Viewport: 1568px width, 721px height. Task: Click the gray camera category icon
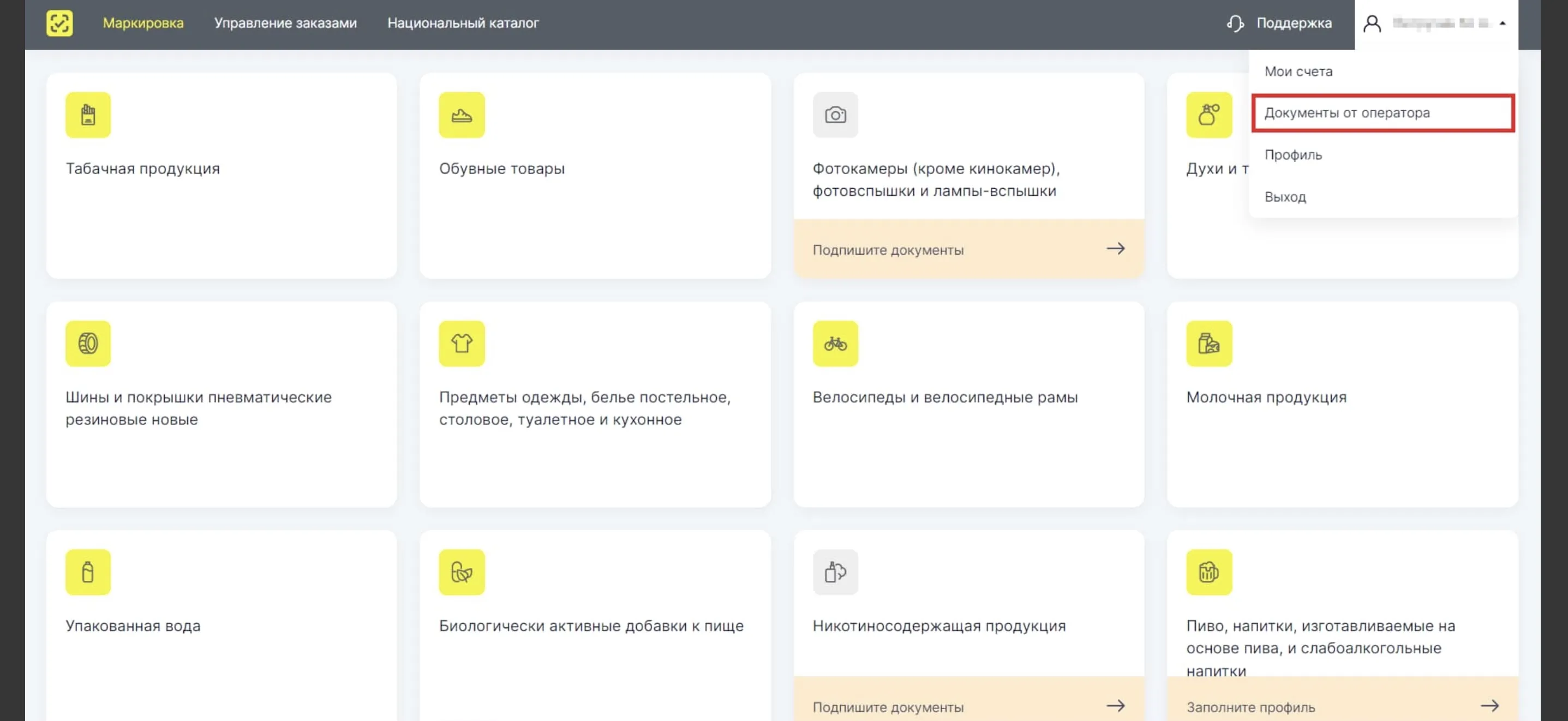pyautogui.click(x=835, y=115)
